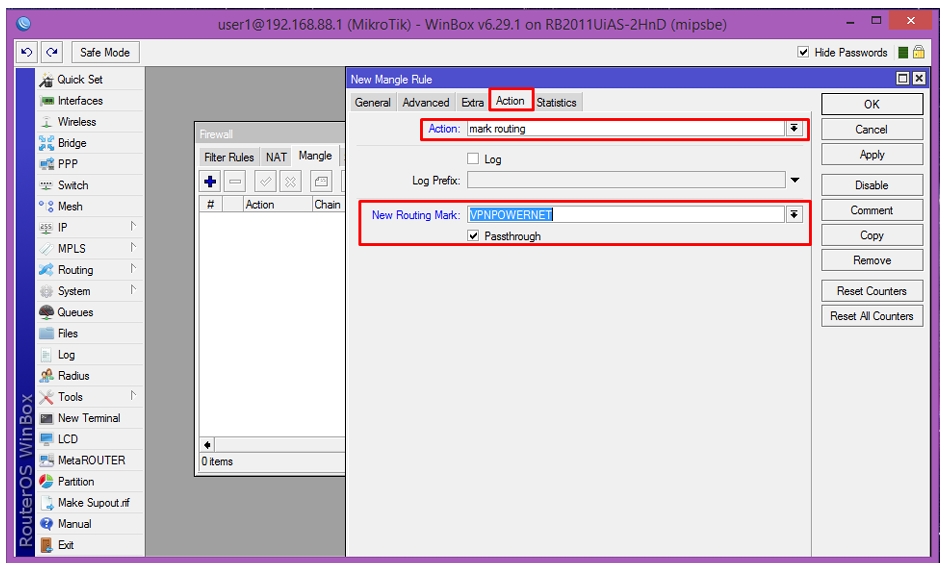The image size is (944, 569).
Task: Click the New Routing Mark input field
Action: pos(626,215)
